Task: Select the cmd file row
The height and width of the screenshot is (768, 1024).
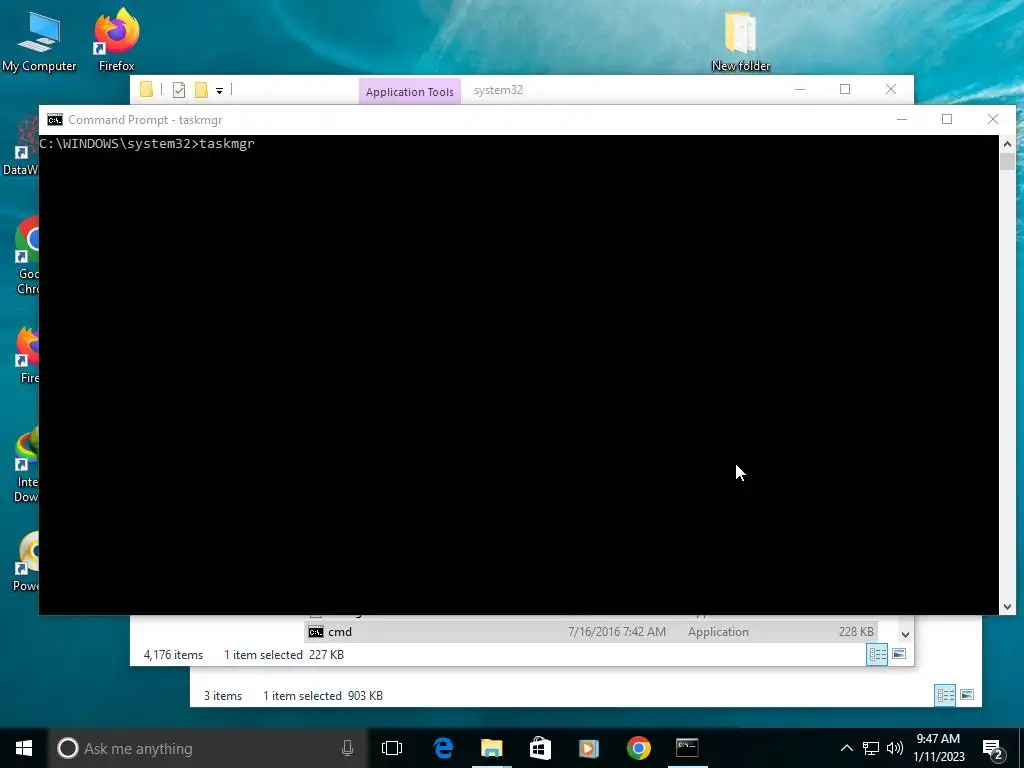Action: click(591, 632)
